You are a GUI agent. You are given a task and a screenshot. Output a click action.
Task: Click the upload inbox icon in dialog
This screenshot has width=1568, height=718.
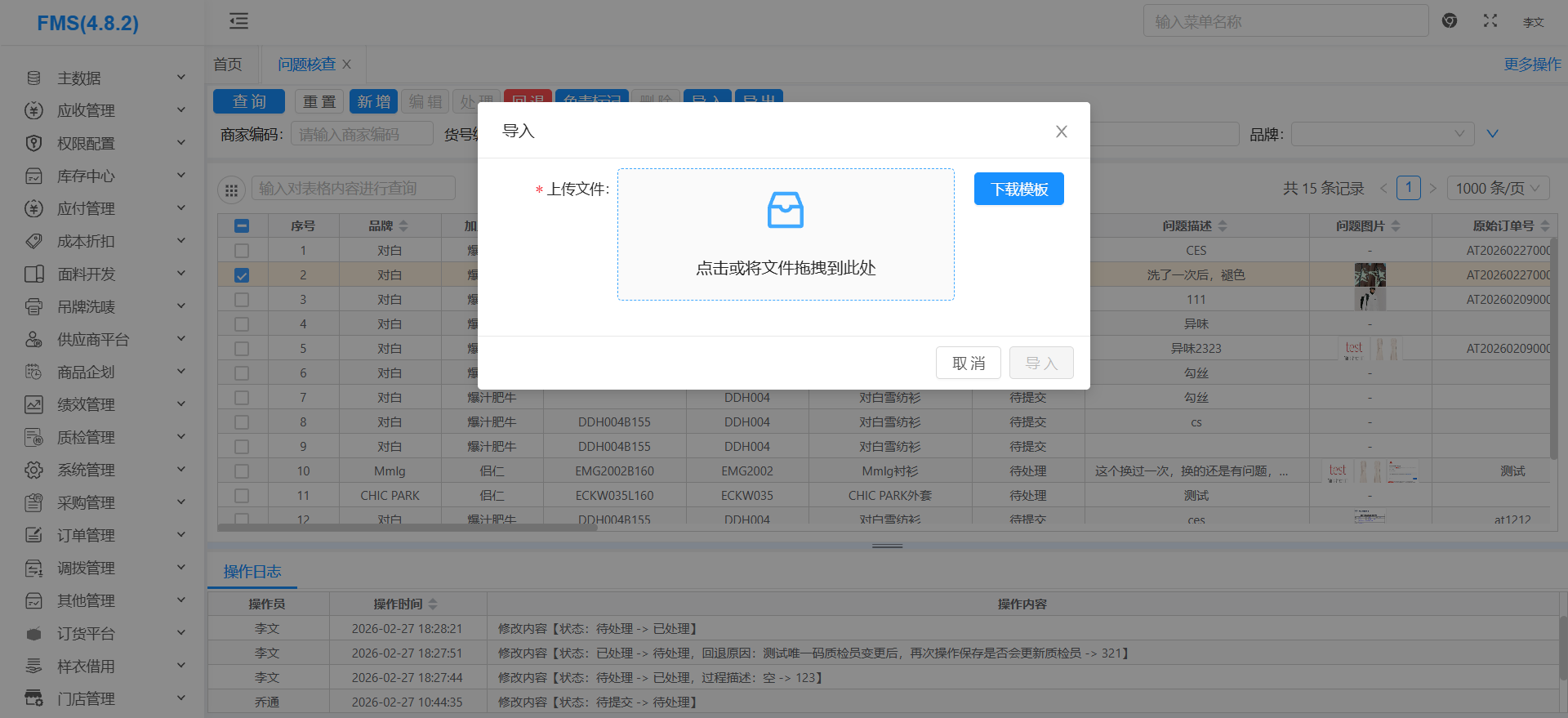coord(785,210)
